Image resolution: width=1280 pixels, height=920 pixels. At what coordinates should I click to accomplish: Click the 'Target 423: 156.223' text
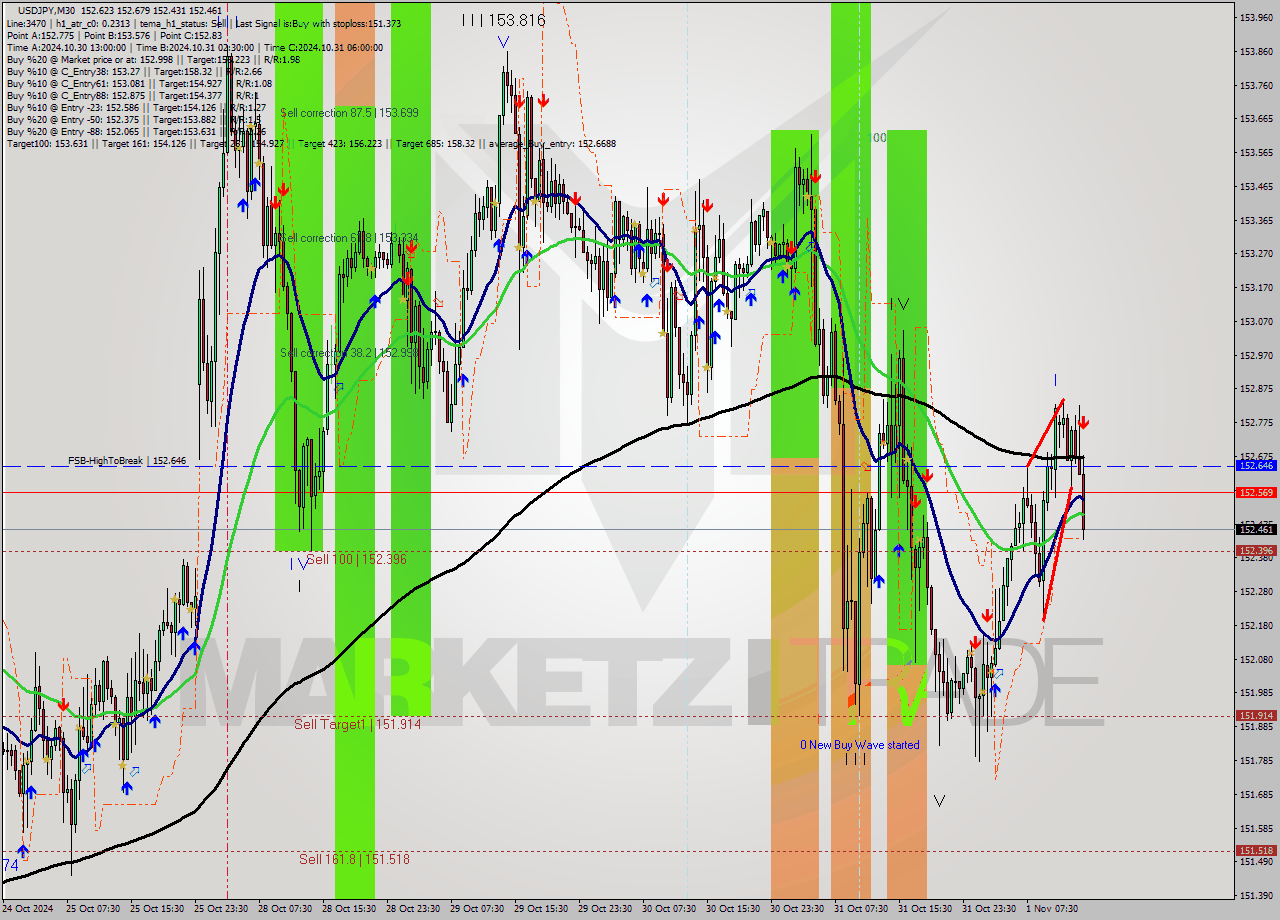[x=342, y=143]
